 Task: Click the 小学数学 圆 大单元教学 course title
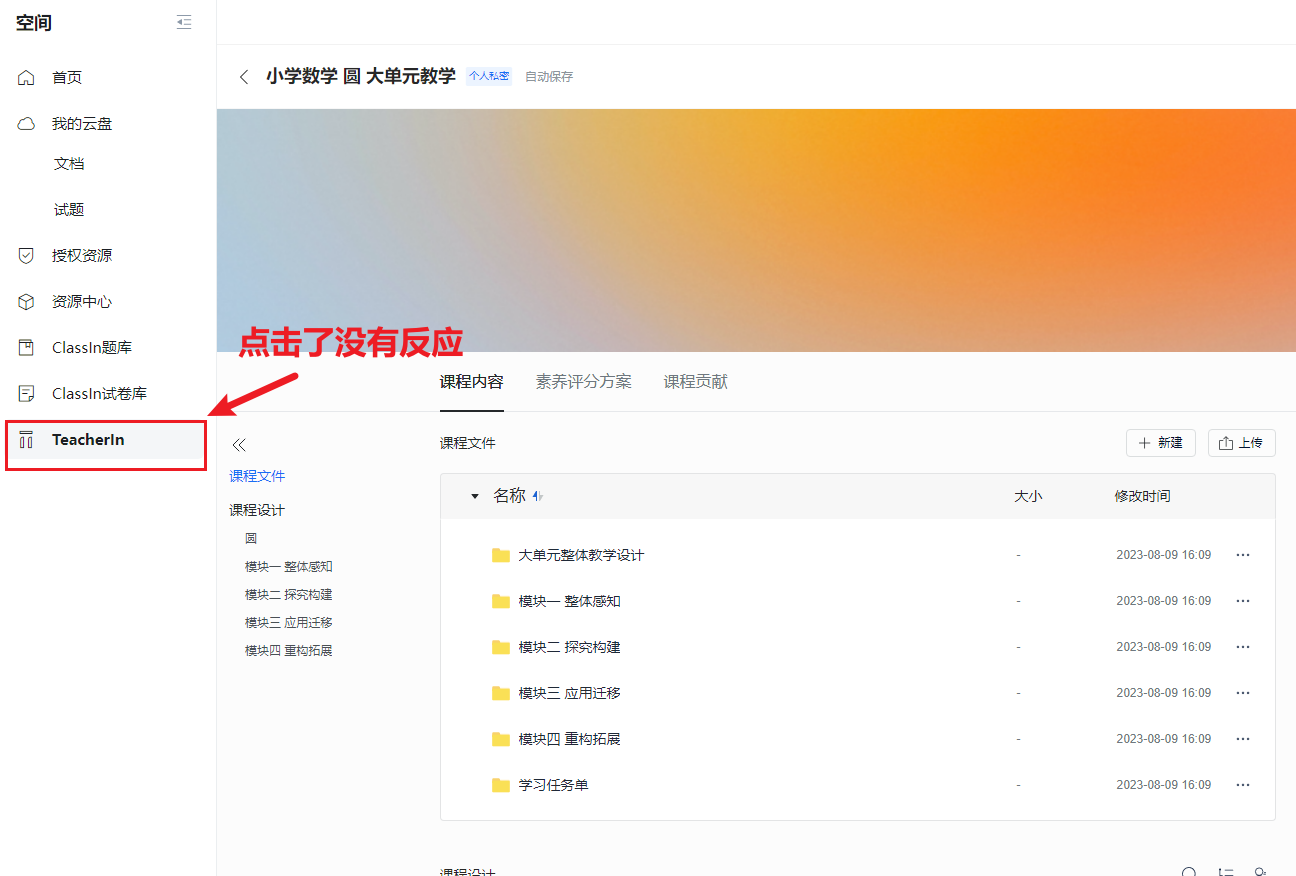point(361,76)
